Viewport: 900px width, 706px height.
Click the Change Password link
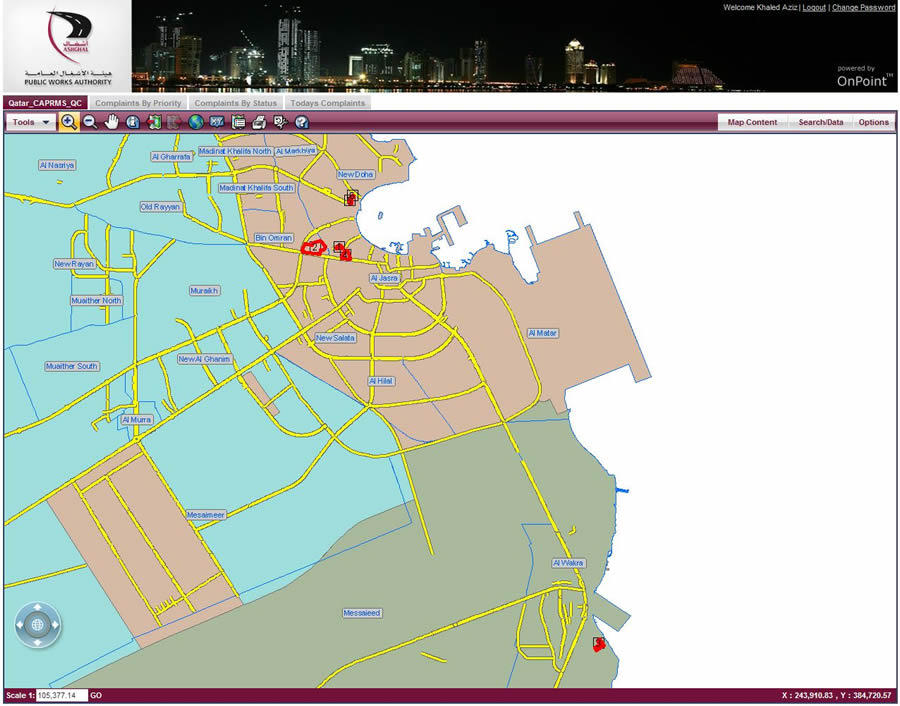(863, 7)
